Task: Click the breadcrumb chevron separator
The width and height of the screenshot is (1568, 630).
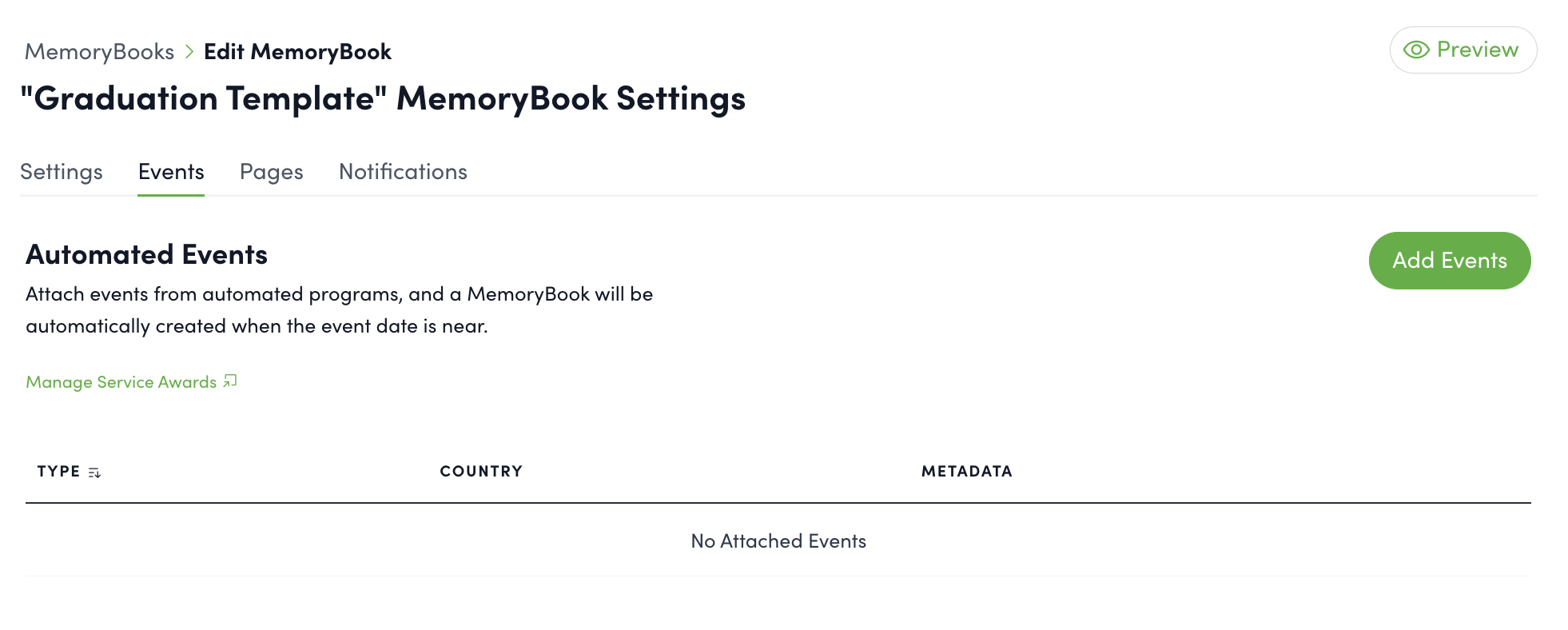Action: tap(189, 52)
